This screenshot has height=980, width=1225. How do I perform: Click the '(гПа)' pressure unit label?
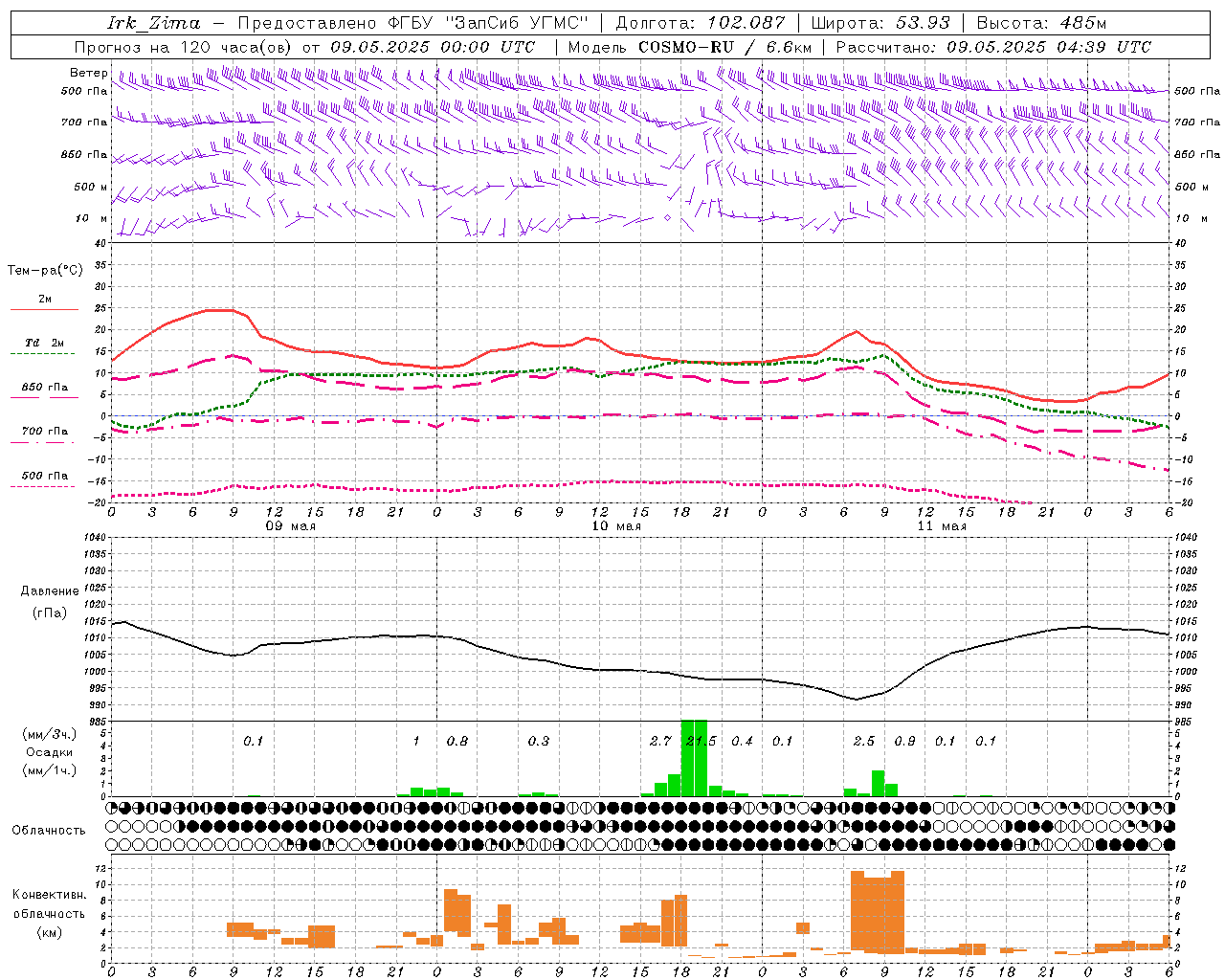pos(50,613)
